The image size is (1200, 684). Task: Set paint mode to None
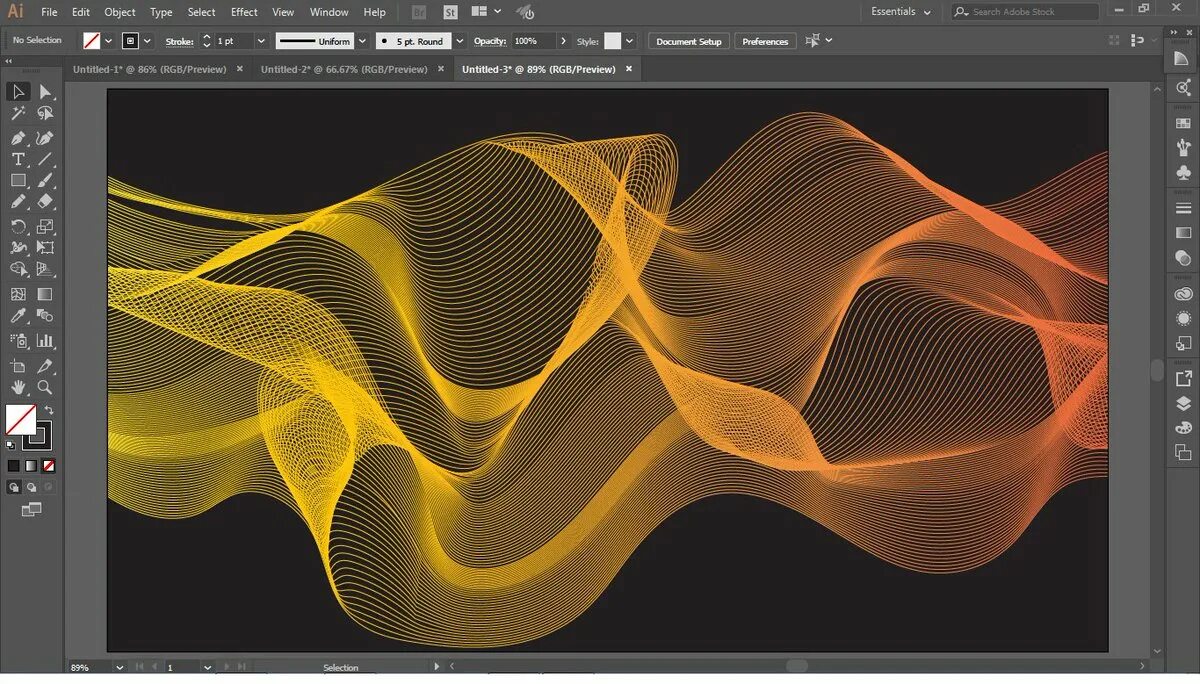pos(49,466)
